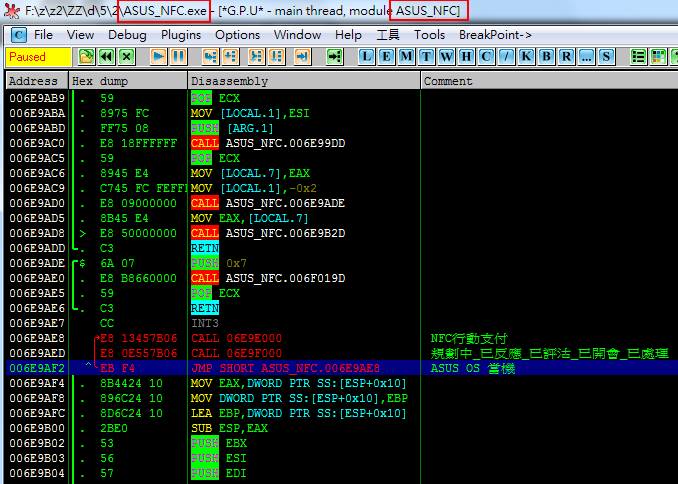678x484 pixels.
Task: Show References with R button
Action: [x=566, y=57]
